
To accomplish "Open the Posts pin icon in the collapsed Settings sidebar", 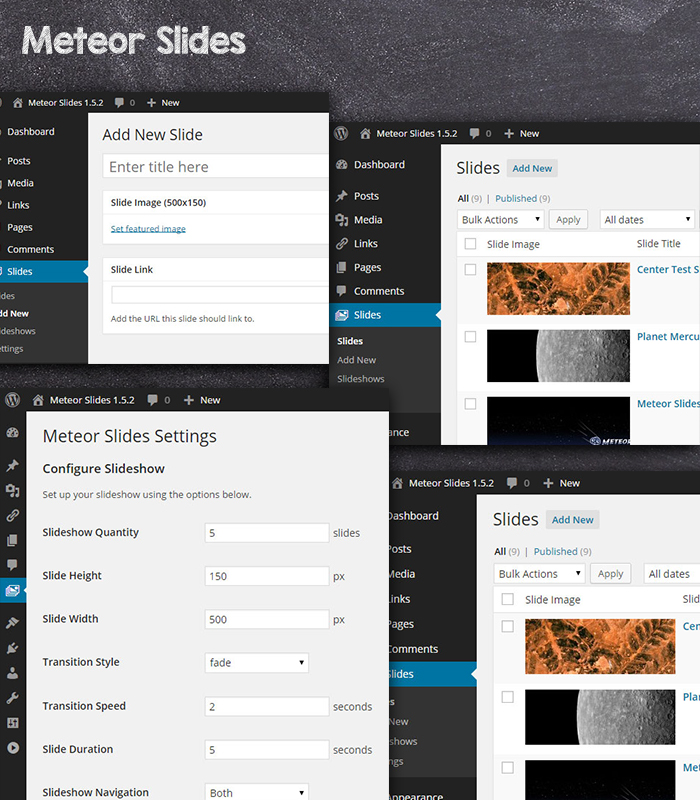I will [x=12, y=465].
